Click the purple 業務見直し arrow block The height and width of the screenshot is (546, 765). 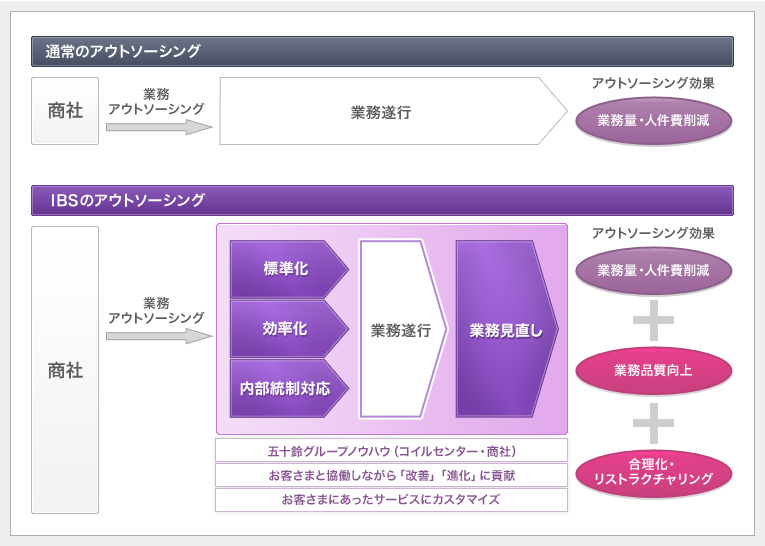[x=505, y=329]
